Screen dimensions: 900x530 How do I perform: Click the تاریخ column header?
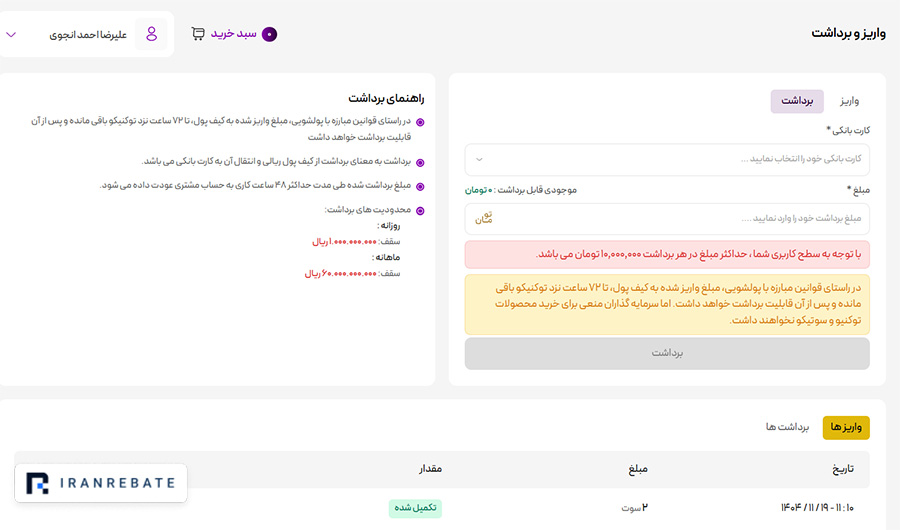point(843,470)
